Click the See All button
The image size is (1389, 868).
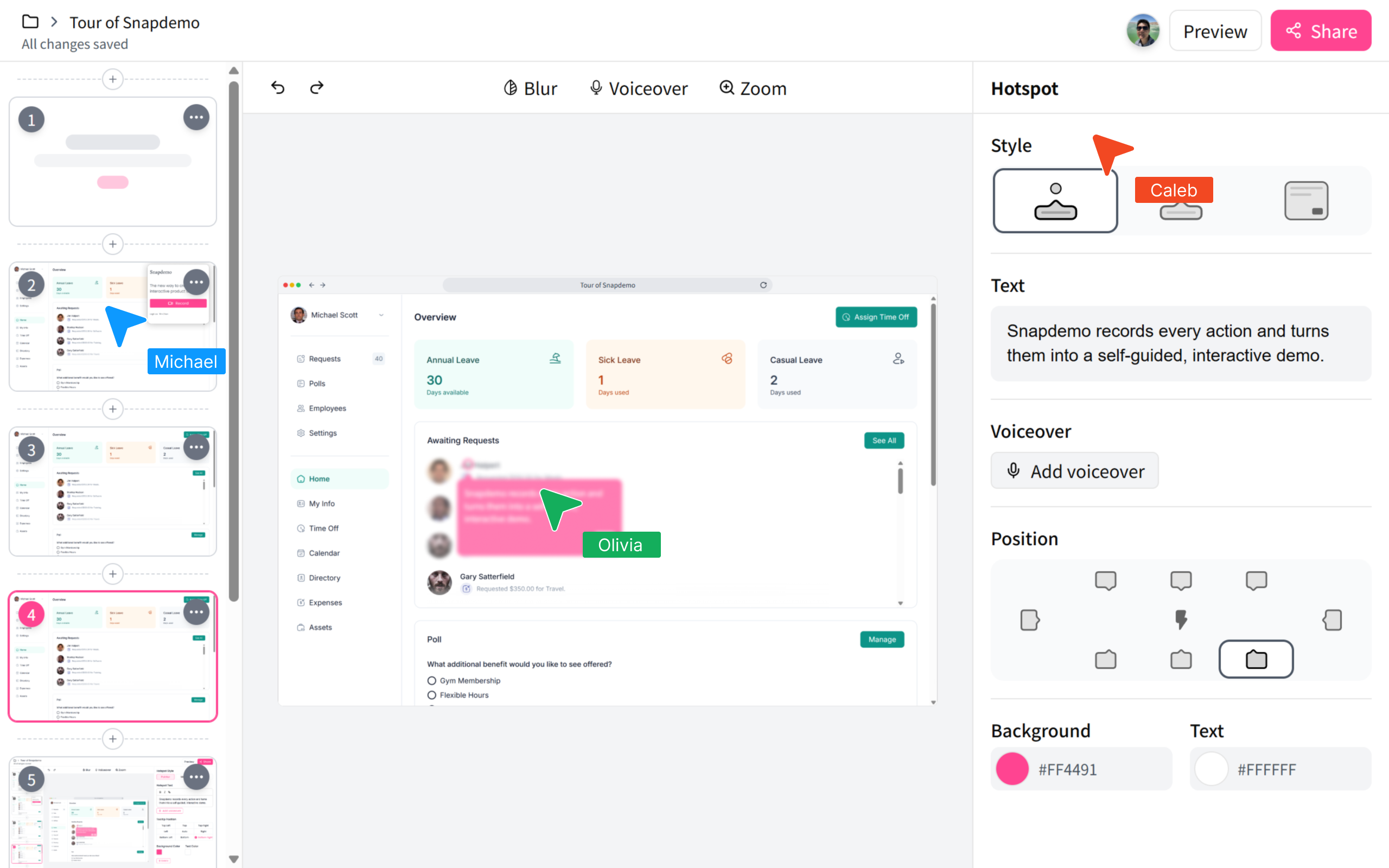(884, 441)
